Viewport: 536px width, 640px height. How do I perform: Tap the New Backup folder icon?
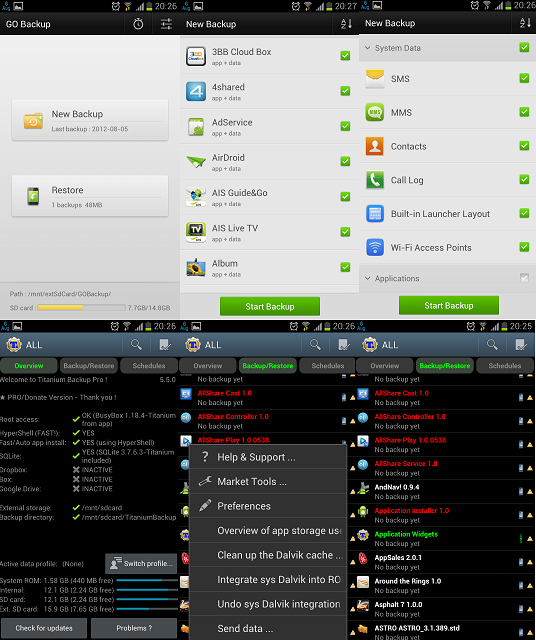33,121
